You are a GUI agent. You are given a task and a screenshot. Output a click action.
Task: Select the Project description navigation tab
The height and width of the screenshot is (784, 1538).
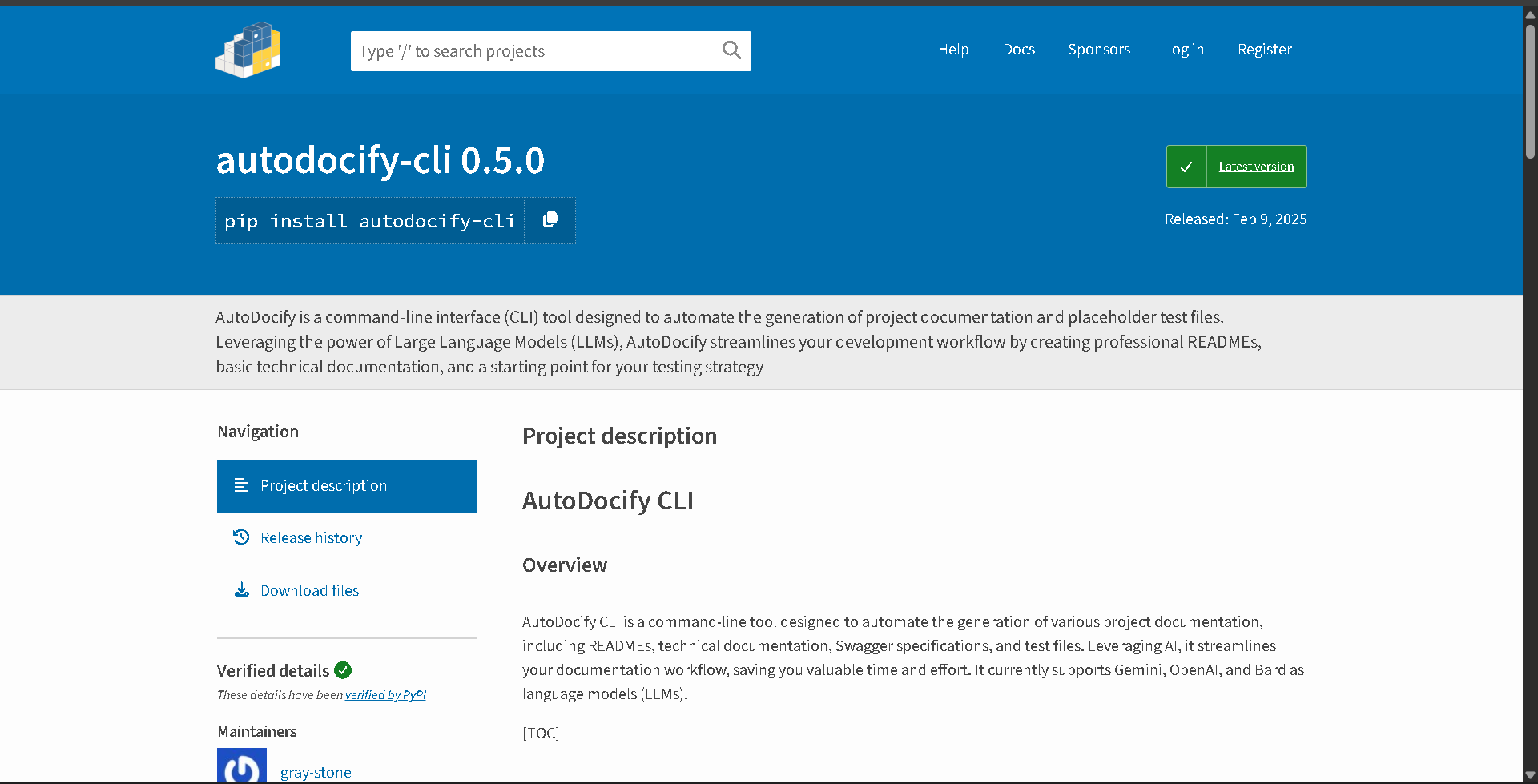point(347,486)
